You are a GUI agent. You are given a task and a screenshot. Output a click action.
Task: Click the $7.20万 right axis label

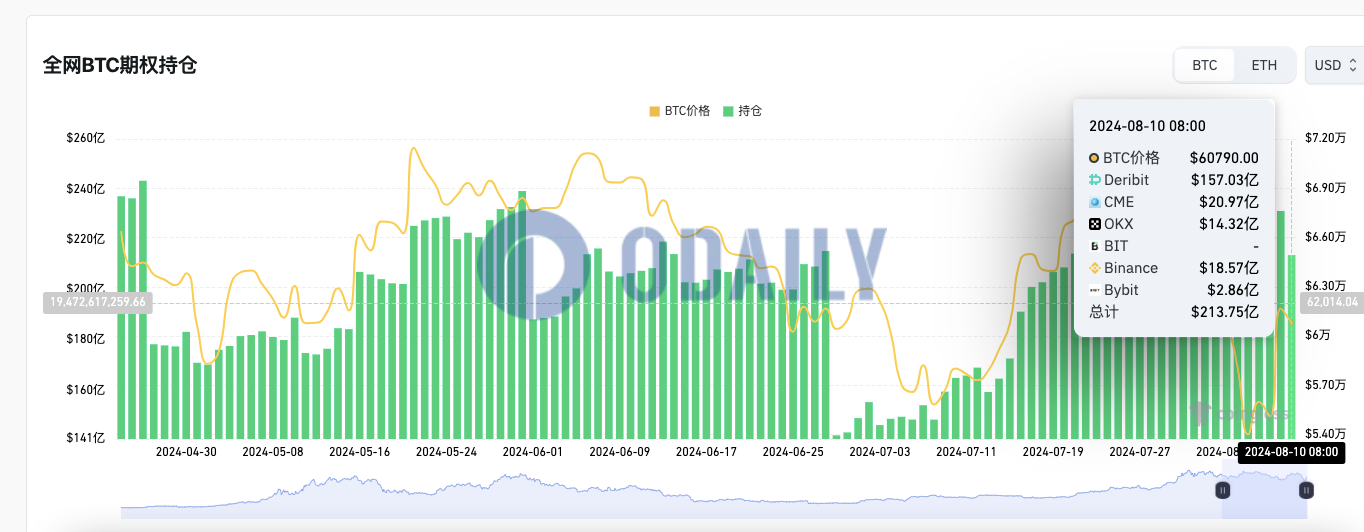[x=1324, y=138]
